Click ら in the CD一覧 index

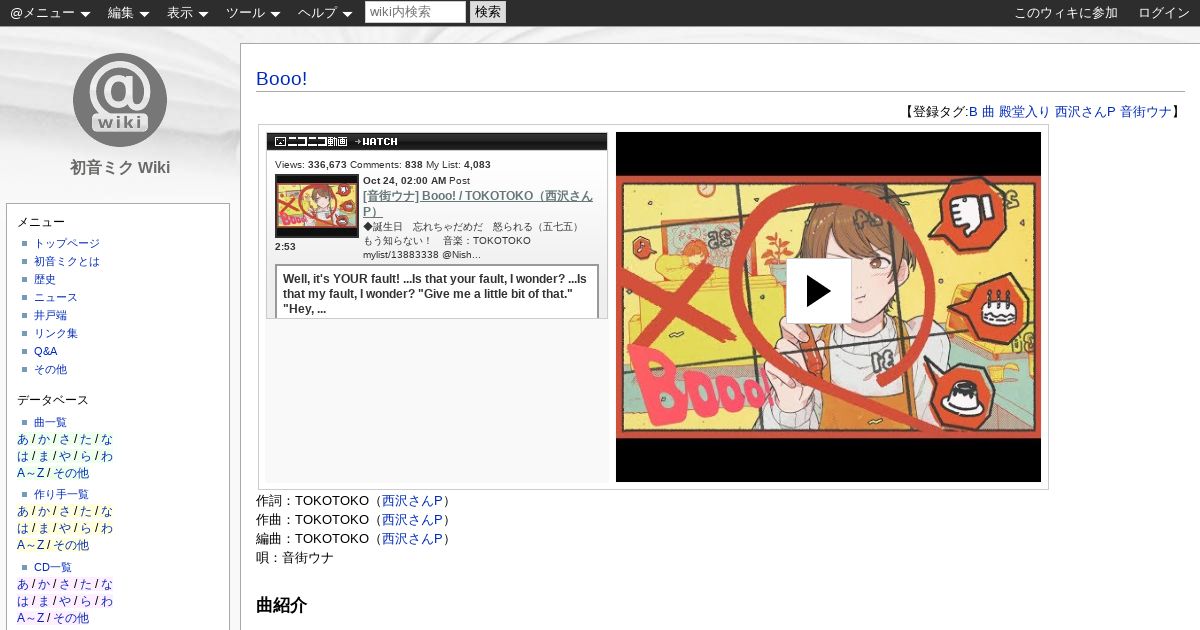pos(86,601)
